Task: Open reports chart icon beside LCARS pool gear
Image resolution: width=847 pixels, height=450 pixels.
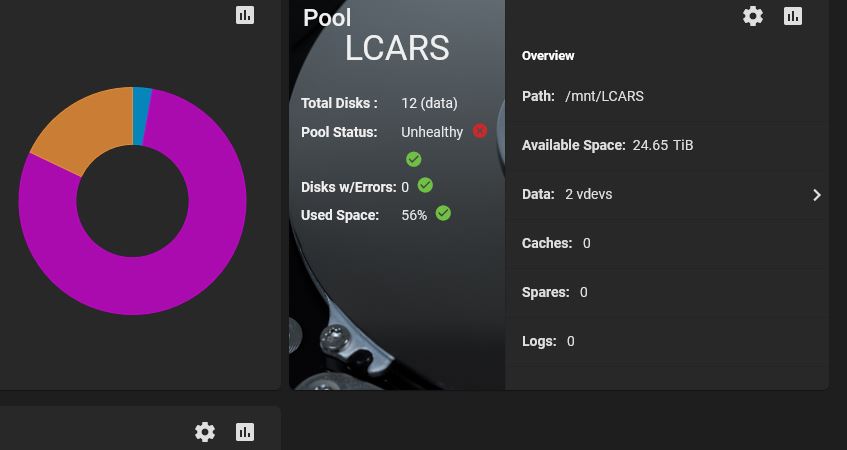Action: click(792, 16)
